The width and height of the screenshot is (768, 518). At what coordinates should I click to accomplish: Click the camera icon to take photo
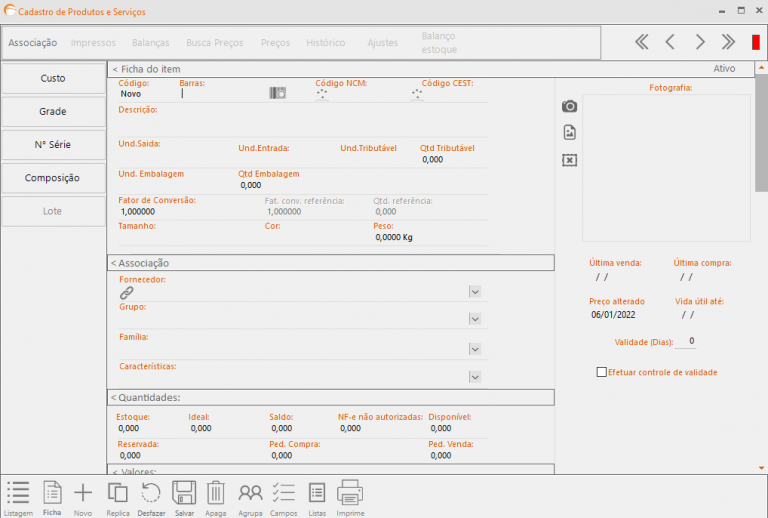click(x=569, y=106)
